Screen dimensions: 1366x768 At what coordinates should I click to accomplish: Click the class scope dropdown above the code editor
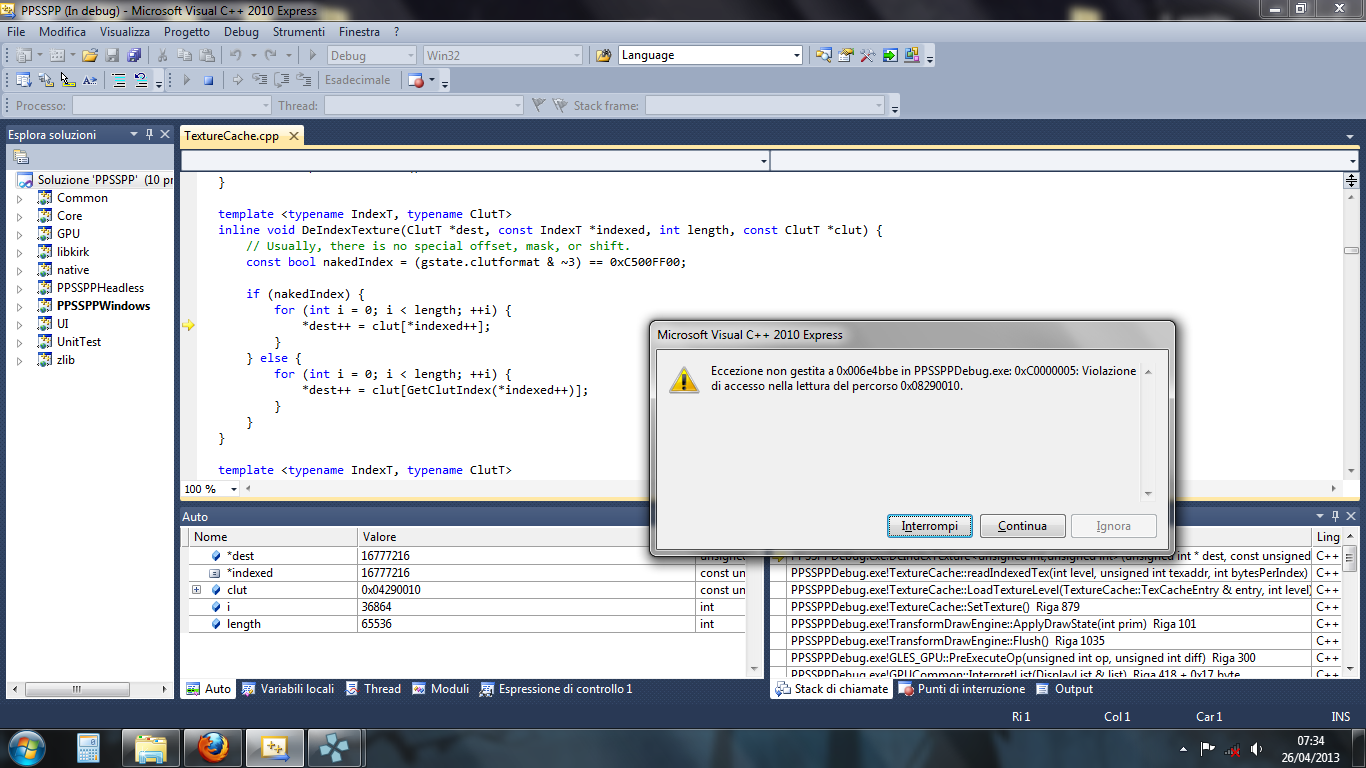point(475,161)
